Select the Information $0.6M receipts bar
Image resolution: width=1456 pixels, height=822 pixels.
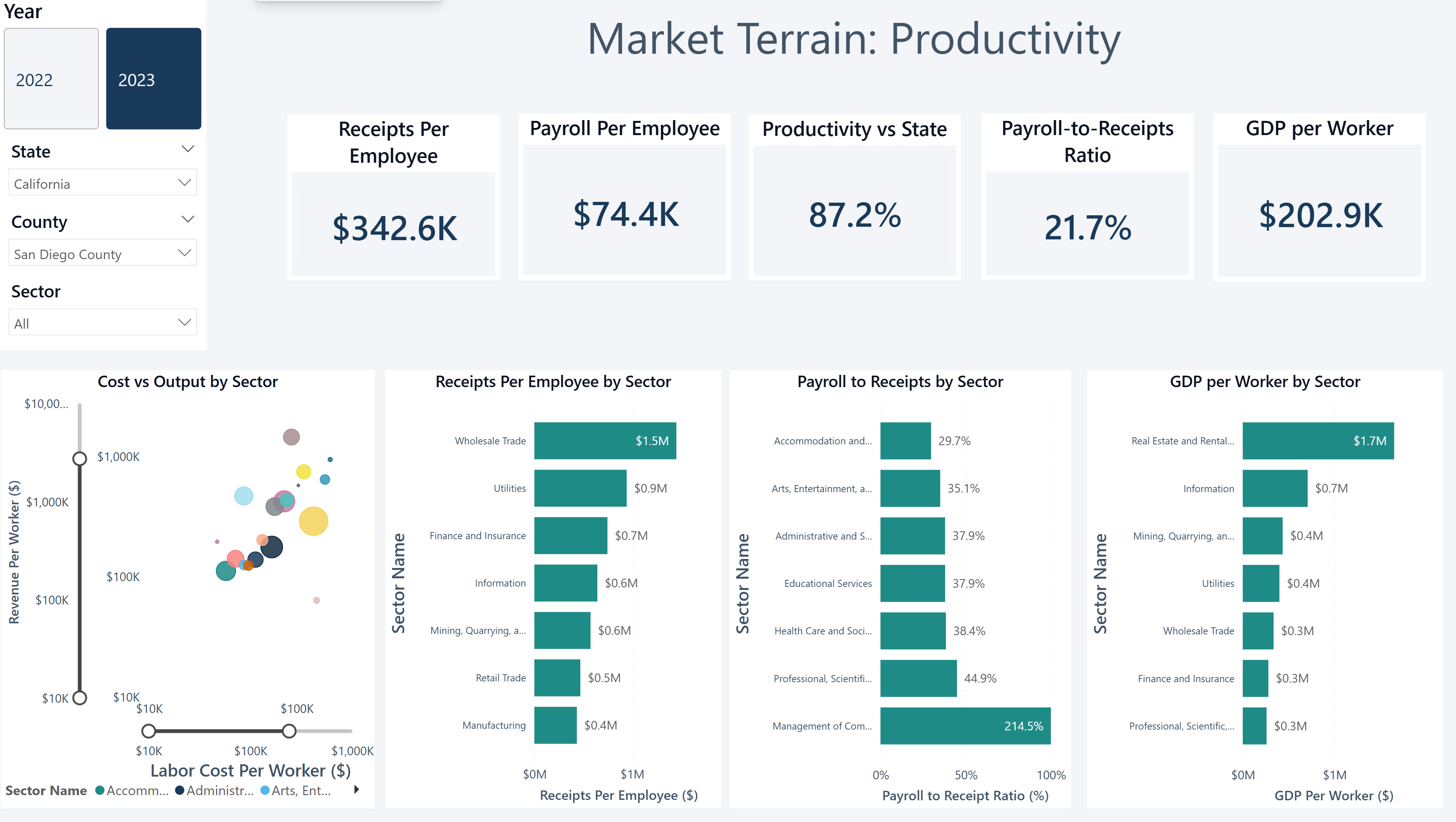tap(565, 583)
